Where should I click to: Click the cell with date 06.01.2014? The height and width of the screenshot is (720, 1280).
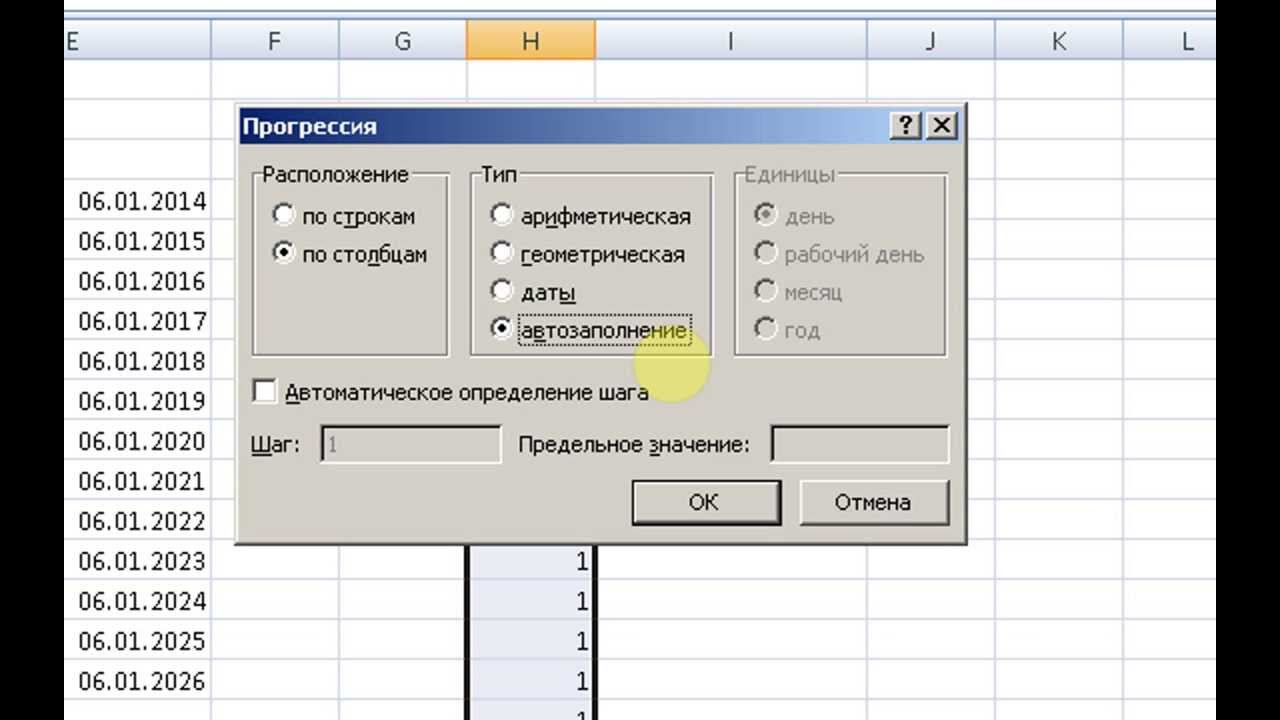[x=138, y=201]
